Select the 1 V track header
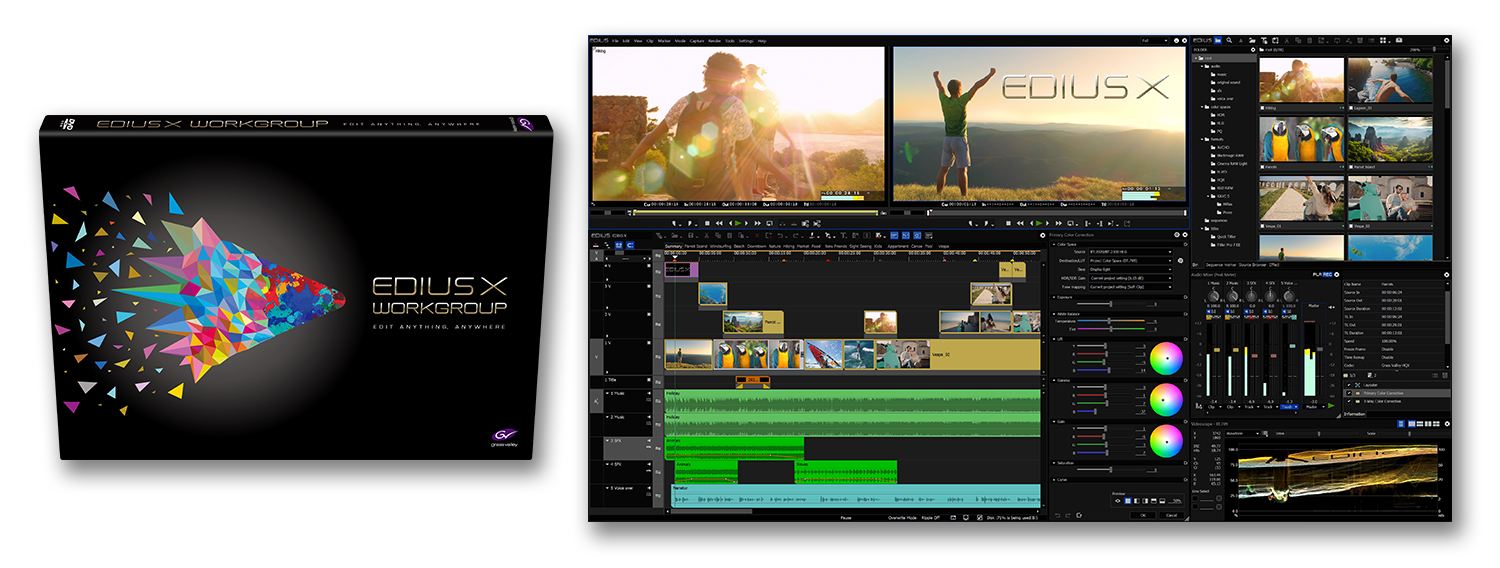 click(627, 357)
